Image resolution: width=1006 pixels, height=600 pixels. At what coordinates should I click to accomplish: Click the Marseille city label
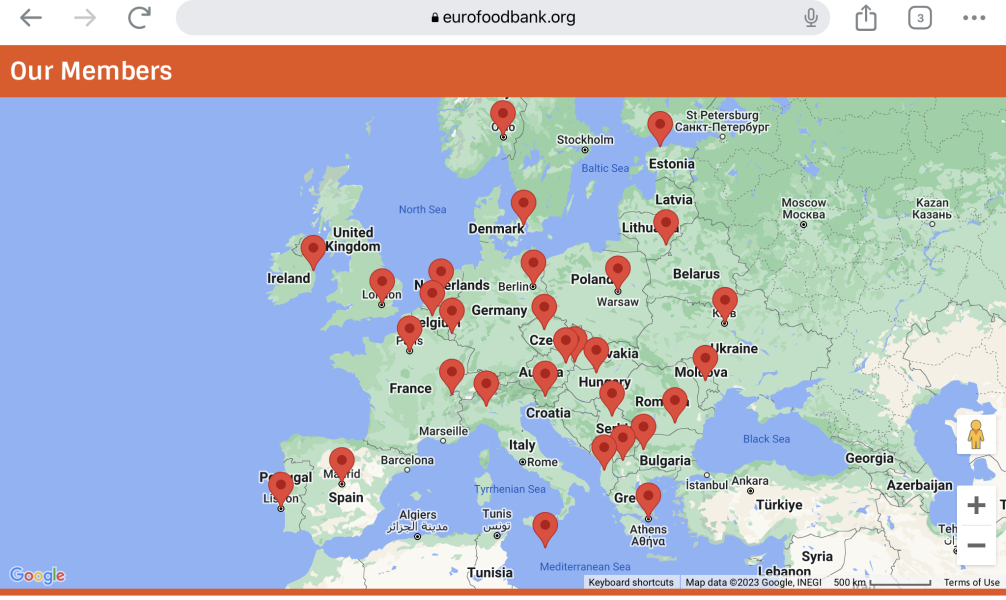pyautogui.click(x=443, y=431)
